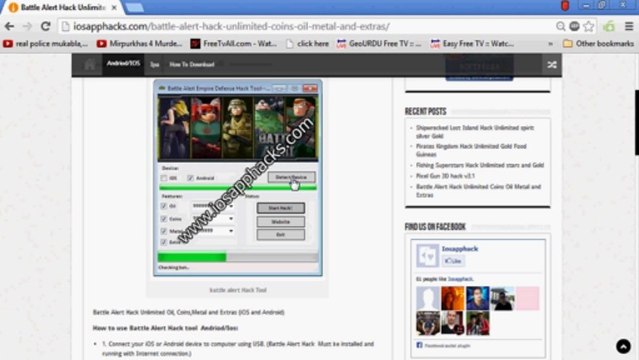Click the Start Hack button
This screenshot has height=360, width=639.
tap(280, 208)
